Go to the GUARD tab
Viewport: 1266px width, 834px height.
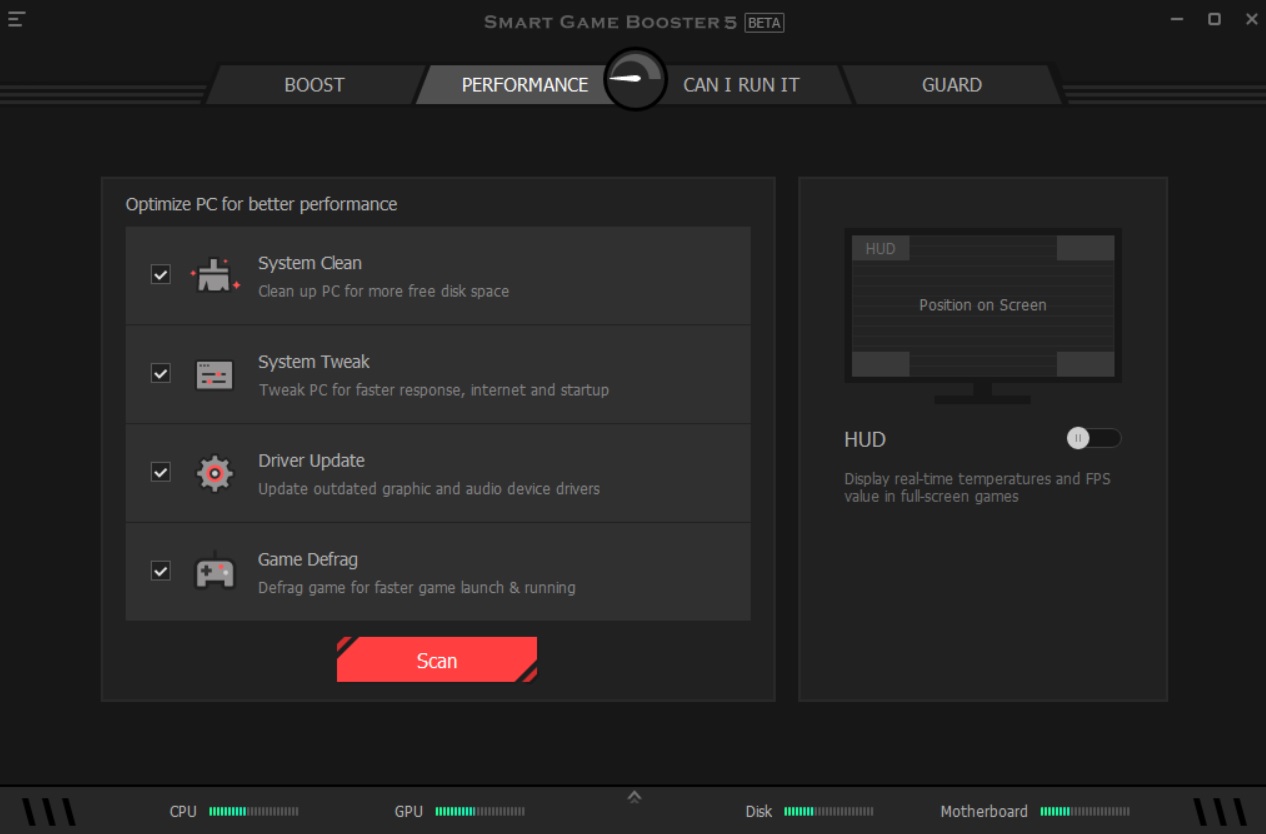pos(951,85)
